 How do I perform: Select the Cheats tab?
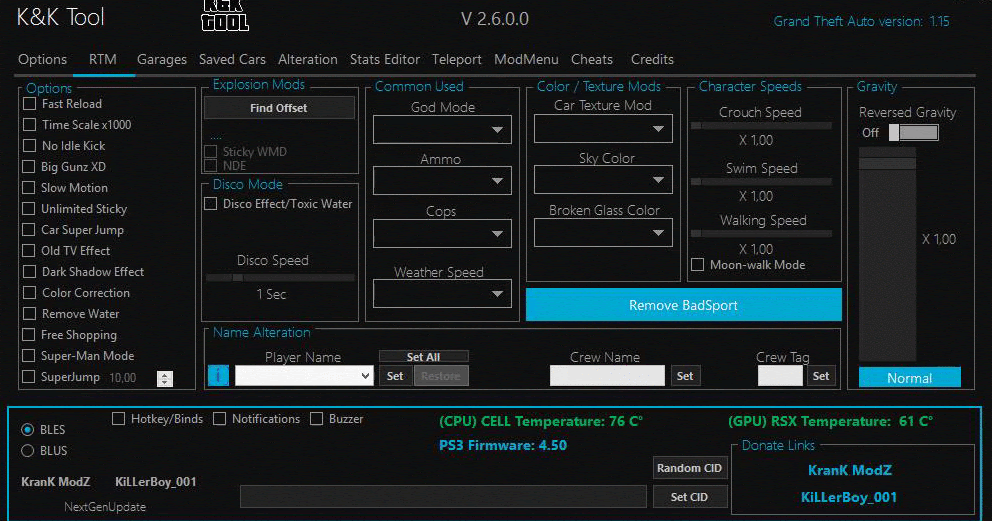[x=592, y=59]
